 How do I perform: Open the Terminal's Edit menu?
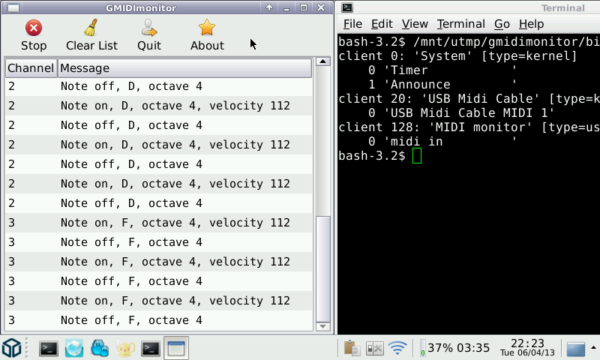coord(382,24)
